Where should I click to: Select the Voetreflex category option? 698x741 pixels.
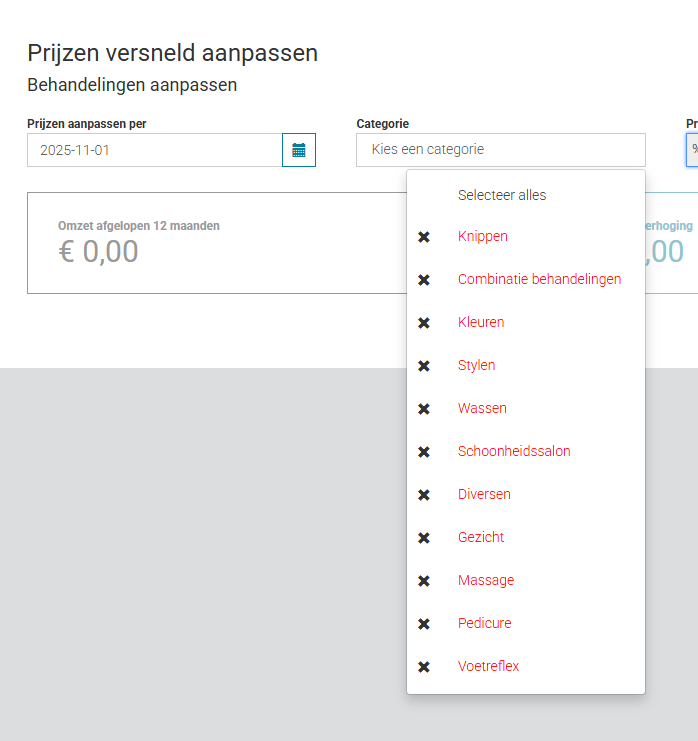488,666
